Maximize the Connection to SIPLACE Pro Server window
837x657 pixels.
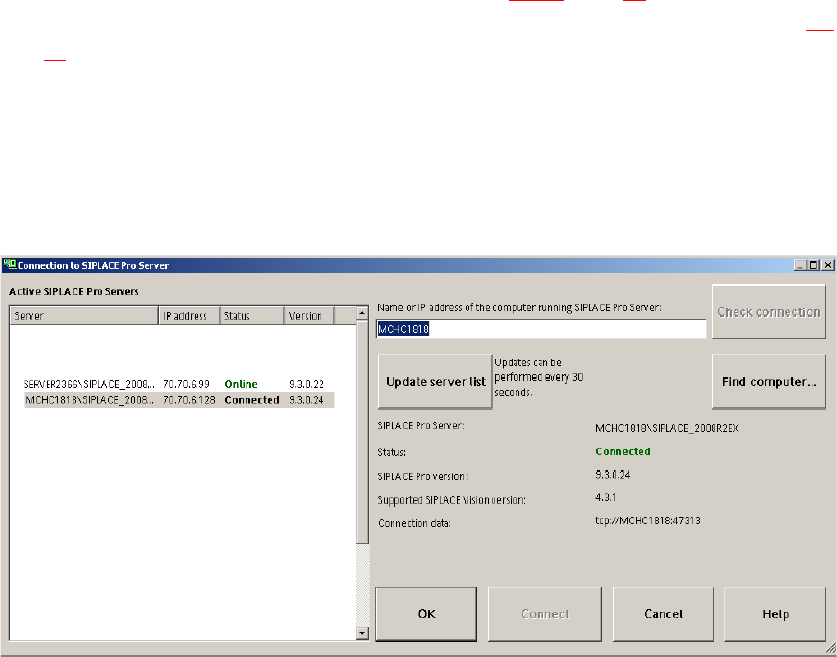813,265
